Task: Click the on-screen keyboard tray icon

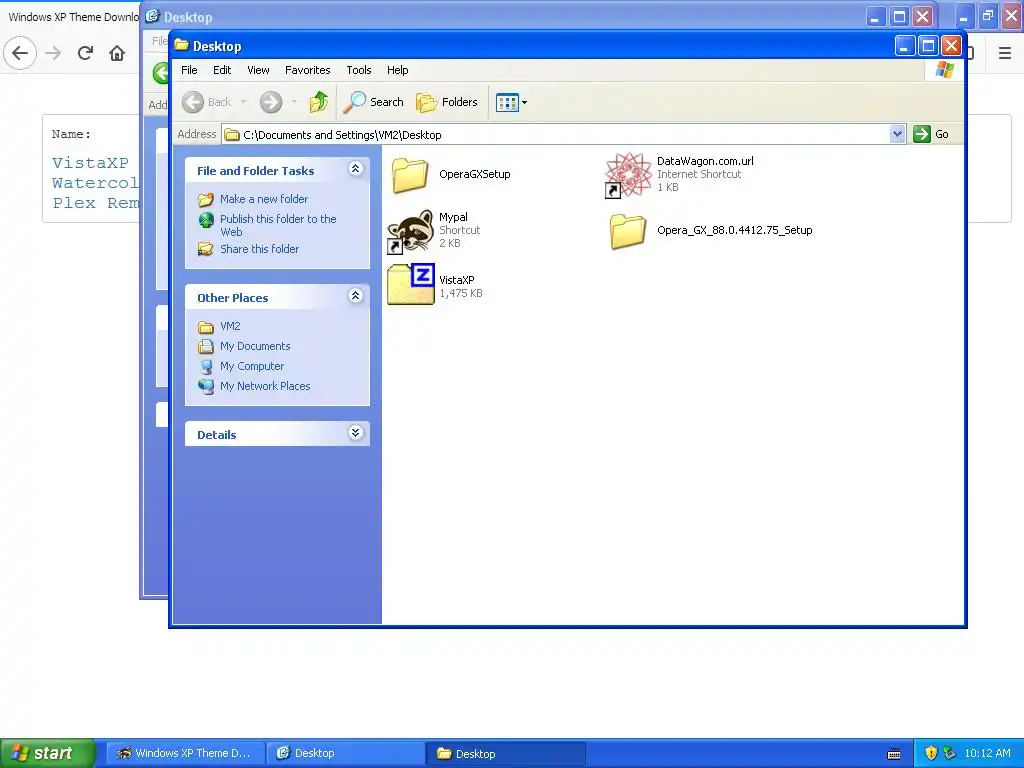Action: (895, 754)
